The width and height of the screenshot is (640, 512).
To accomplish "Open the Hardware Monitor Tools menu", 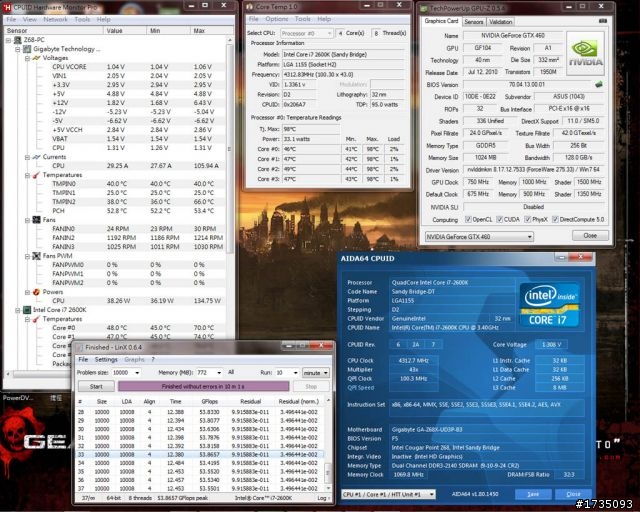I will click(x=82, y=19).
